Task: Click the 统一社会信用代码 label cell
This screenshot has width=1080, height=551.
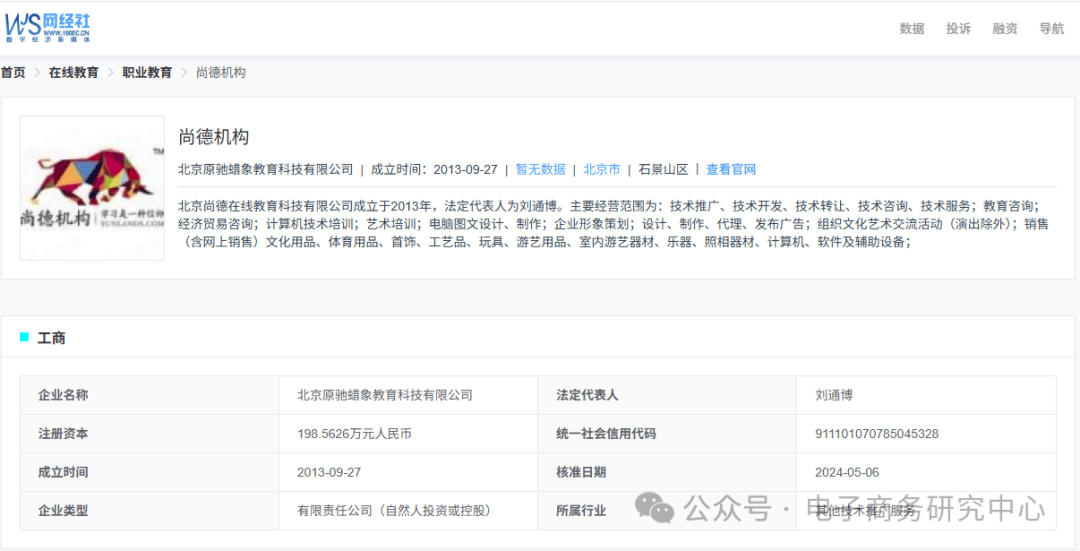Action: 667,434
